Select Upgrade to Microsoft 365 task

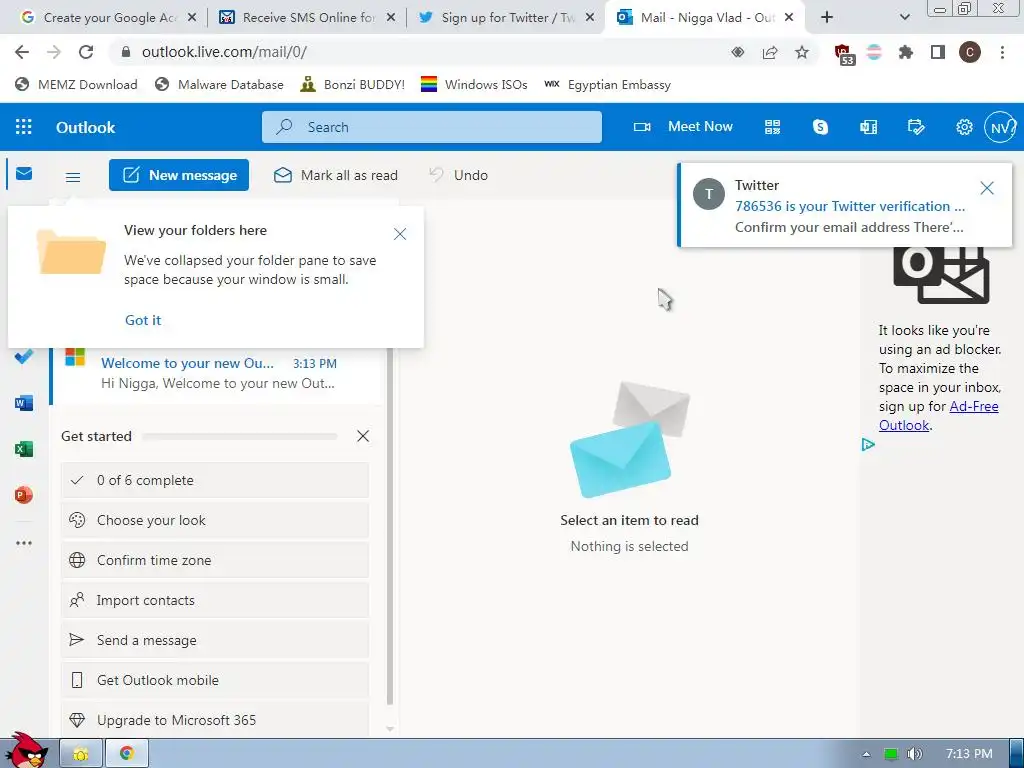pyautogui.click(x=215, y=720)
